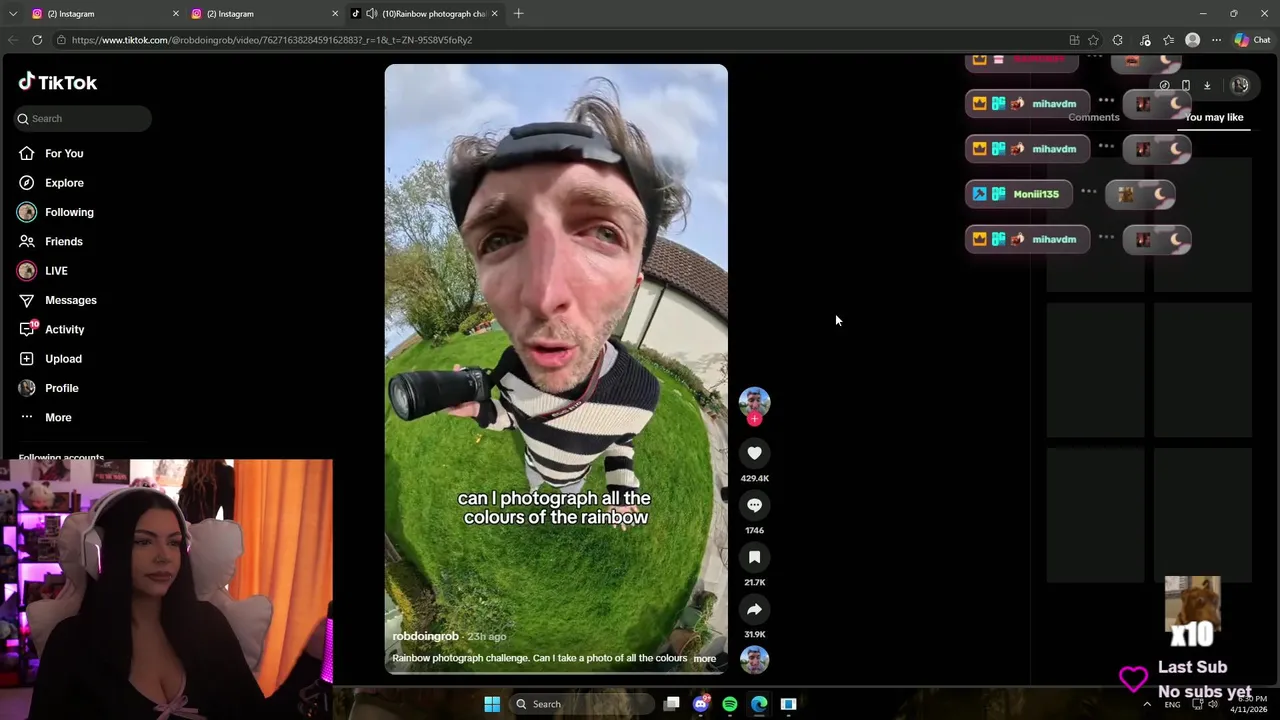
Task: Click the Moniii135 overlay badge
Action: pyautogui.click(x=1019, y=194)
